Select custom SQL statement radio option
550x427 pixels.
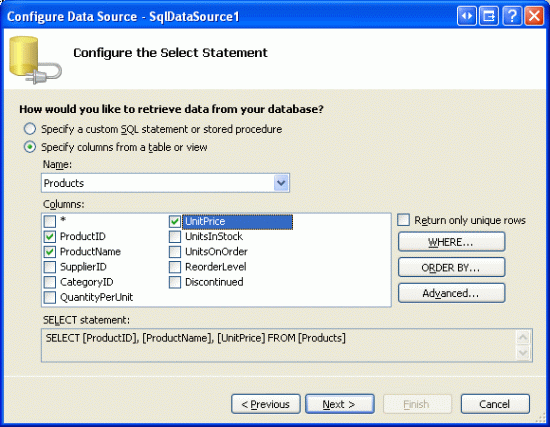point(30,129)
